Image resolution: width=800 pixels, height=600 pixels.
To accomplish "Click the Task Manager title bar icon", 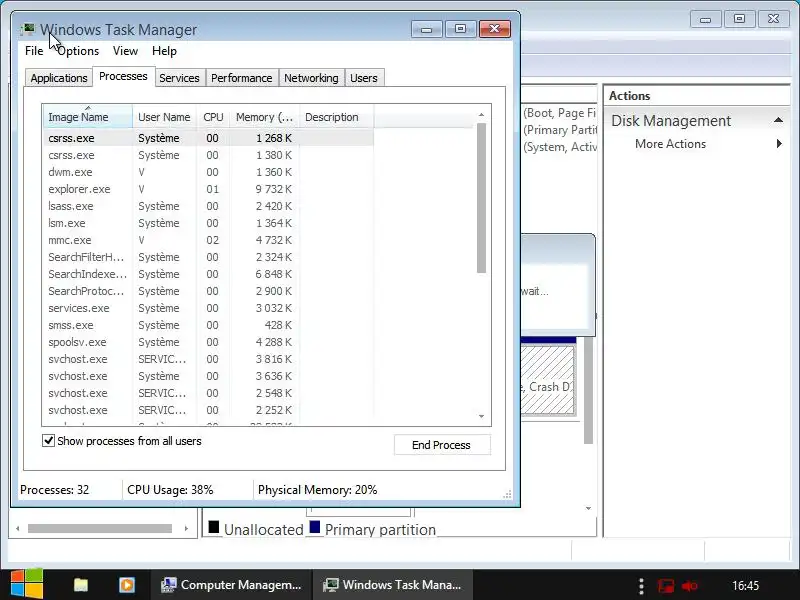I will coord(28,30).
